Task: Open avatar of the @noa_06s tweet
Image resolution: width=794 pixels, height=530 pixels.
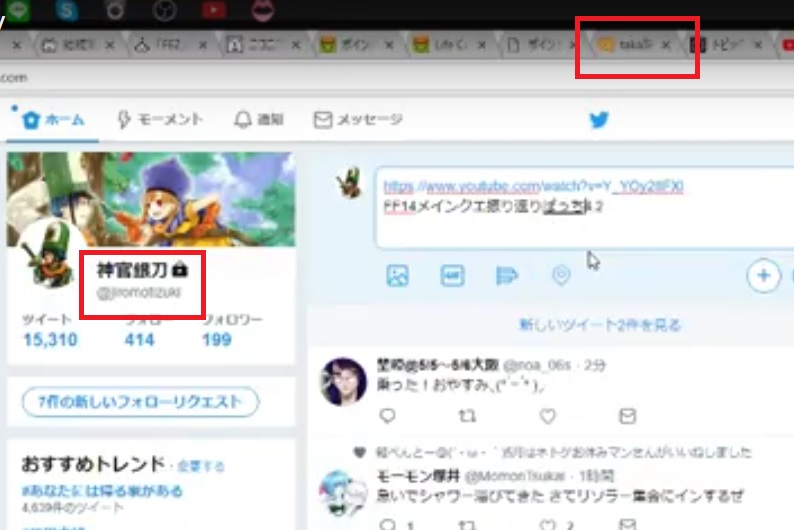Action: click(344, 382)
